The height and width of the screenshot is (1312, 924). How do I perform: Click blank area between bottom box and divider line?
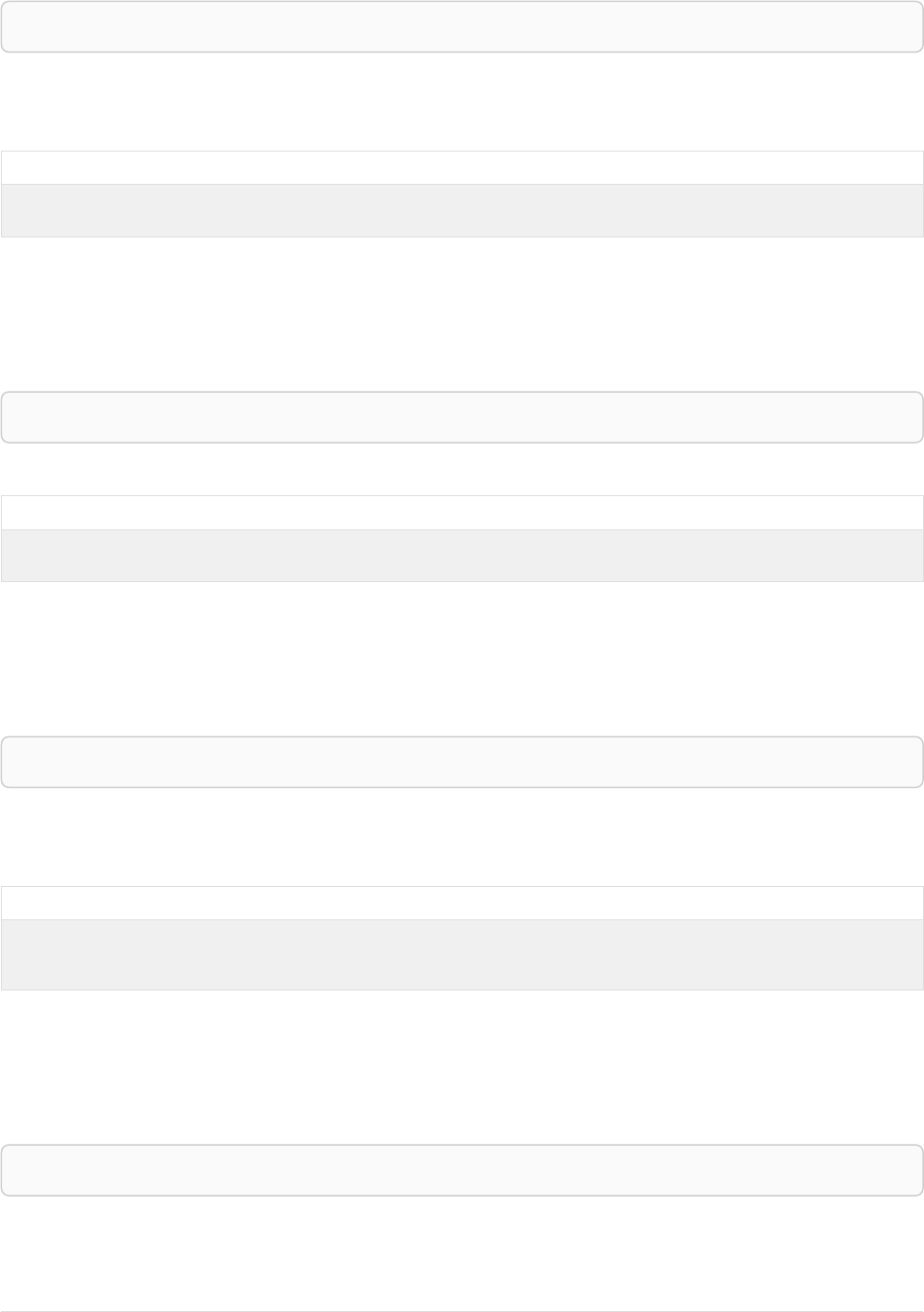point(462,1254)
